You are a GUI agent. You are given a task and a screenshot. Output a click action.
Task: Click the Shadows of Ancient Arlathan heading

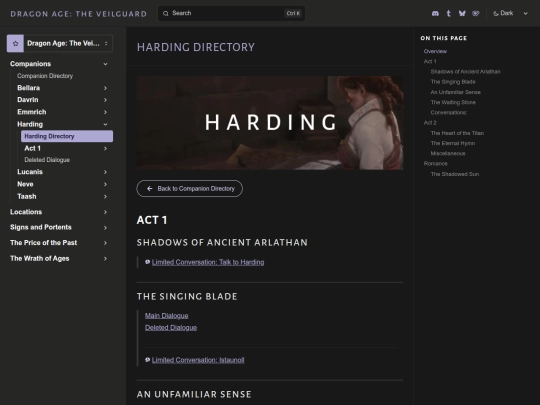pos(222,242)
